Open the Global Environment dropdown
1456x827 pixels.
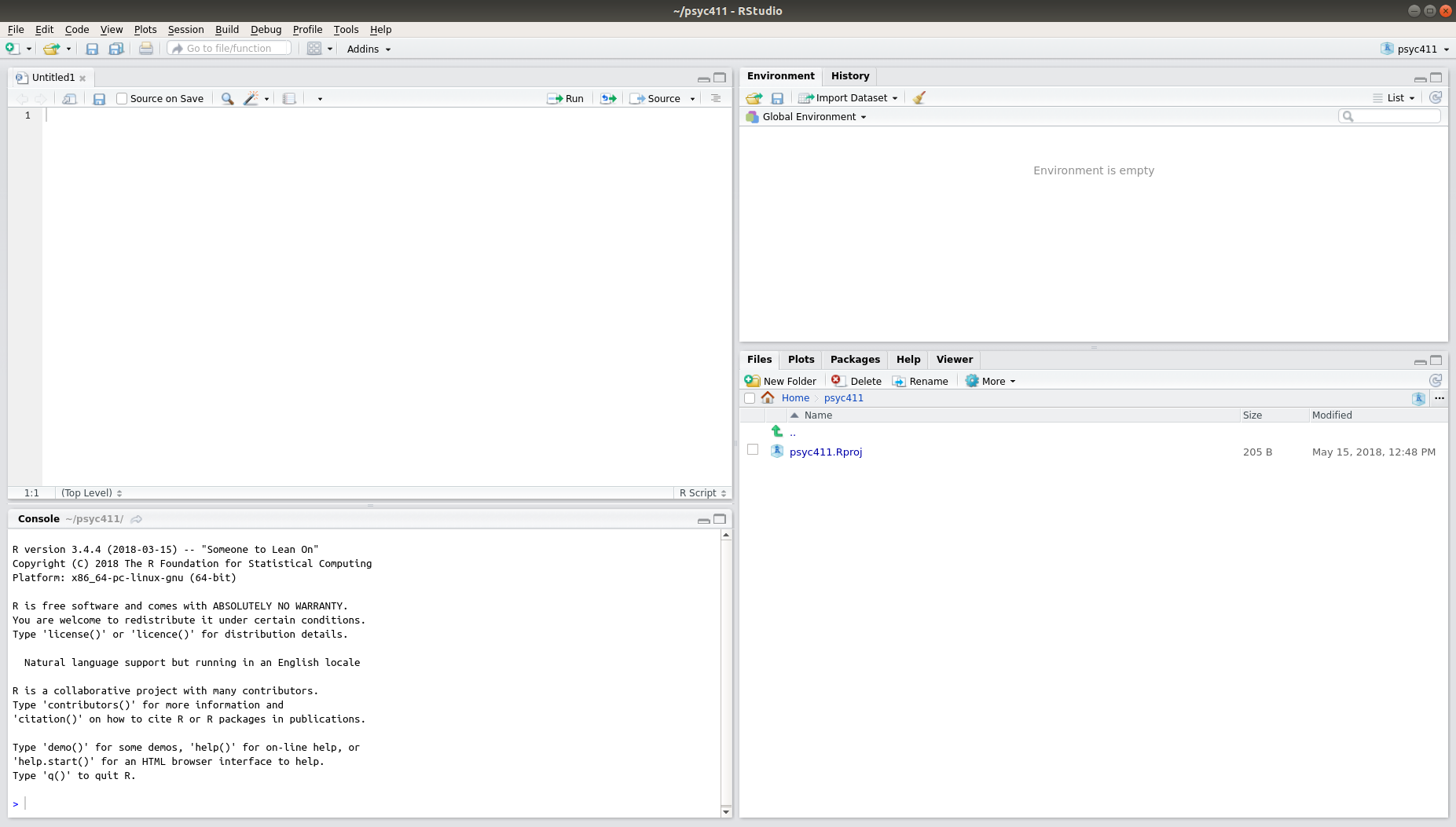point(806,117)
